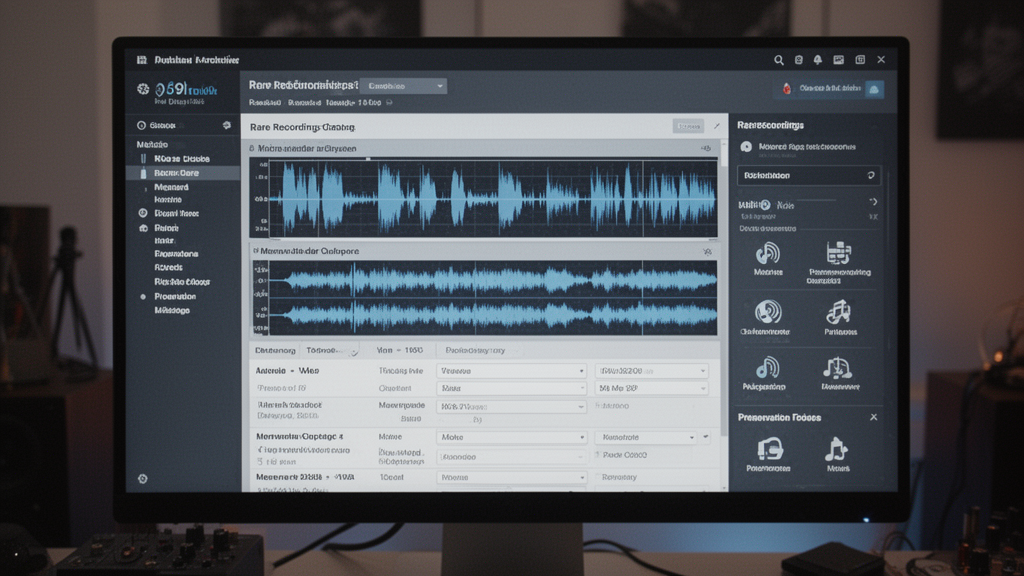Screen dimensions: 1024x576
Task: Open notifications via the bell icon
Action: [x=817, y=60]
